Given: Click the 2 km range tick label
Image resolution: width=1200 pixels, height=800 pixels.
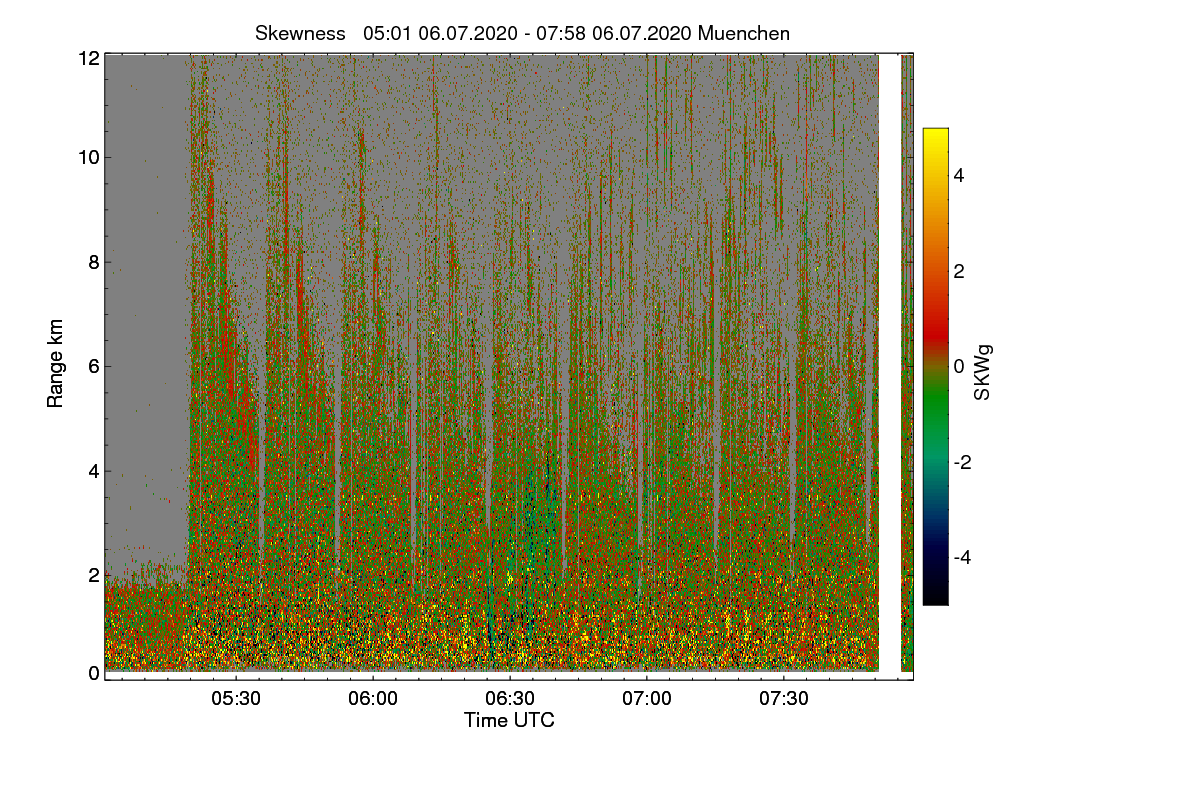Looking at the screenshot, I should (x=93, y=574).
